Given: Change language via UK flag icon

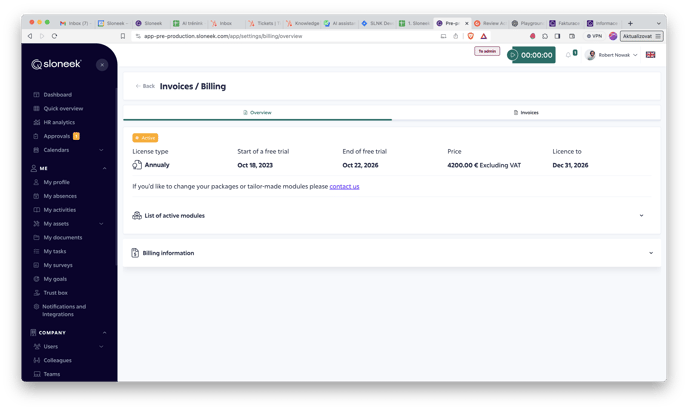Looking at the screenshot, I should 650,55.
